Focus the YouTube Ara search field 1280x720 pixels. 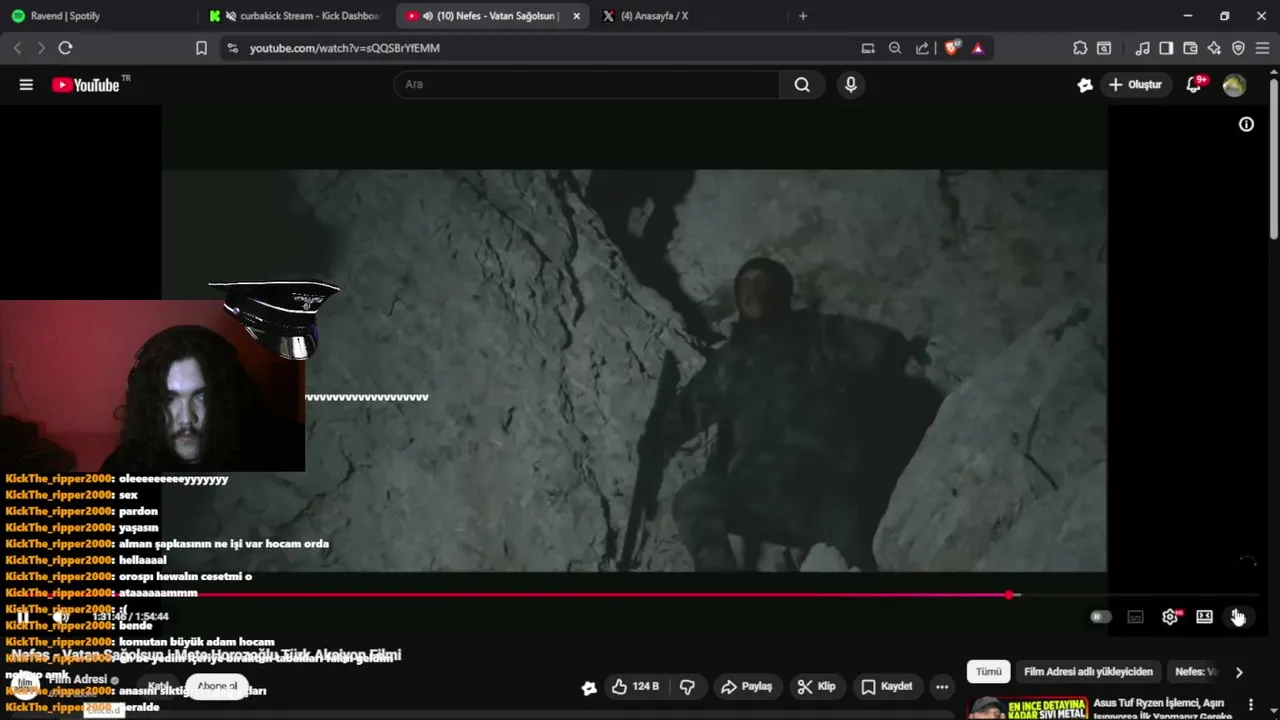586,85
